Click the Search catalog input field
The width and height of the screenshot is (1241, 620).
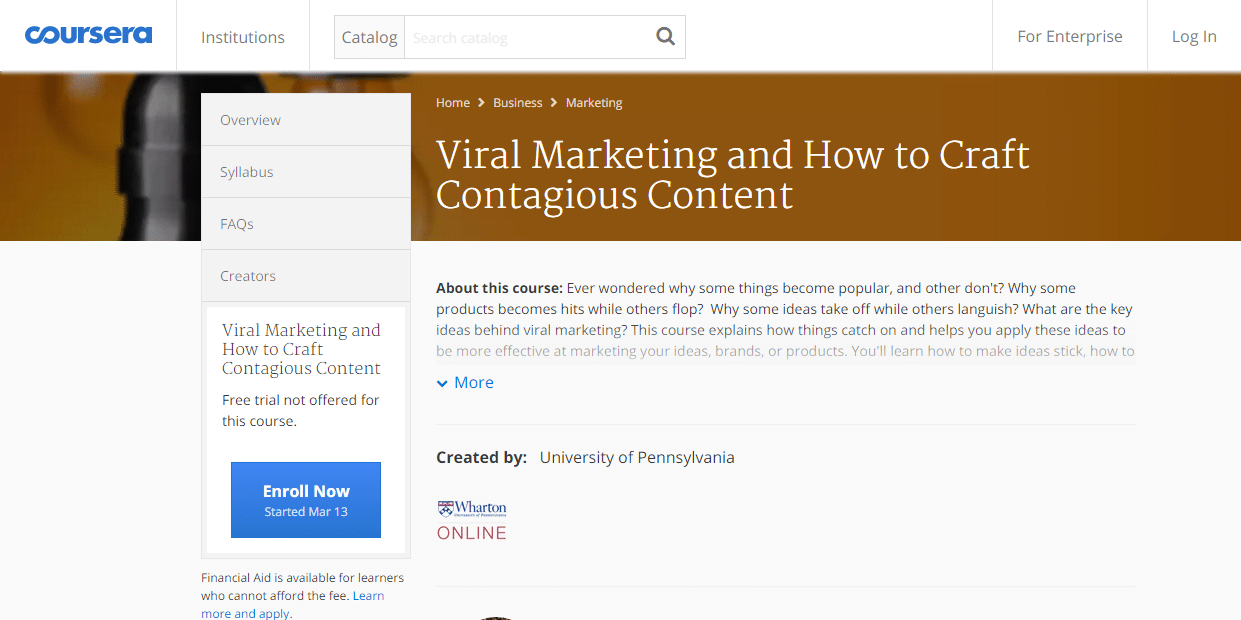[527, 38]
